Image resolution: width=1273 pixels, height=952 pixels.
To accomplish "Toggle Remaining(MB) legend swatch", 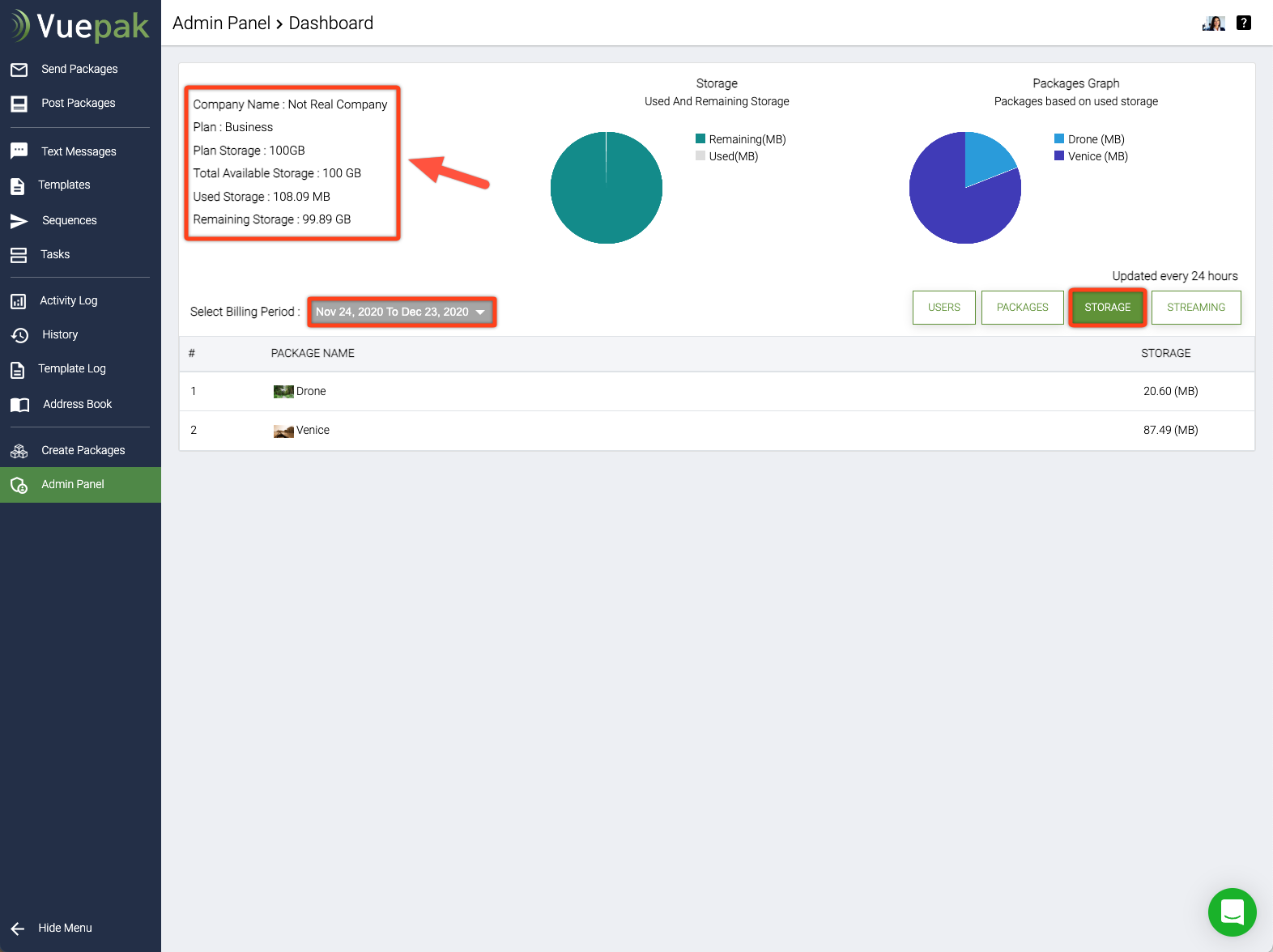I will point(700,138).
